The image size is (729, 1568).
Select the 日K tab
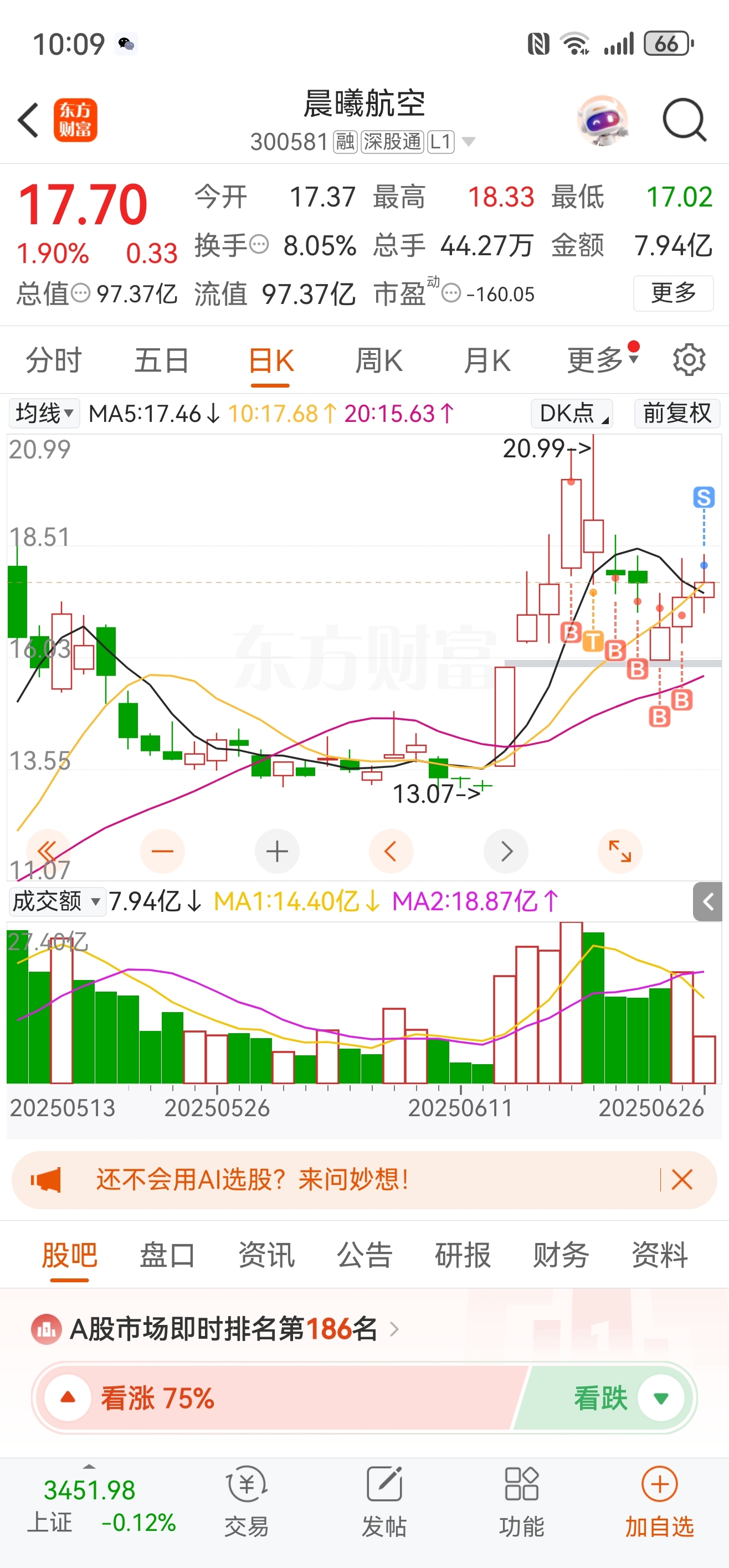pos(270,360)
